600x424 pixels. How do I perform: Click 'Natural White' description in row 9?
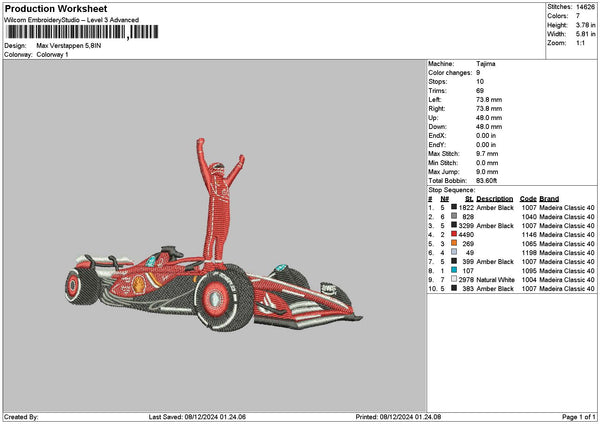point(496,279)
